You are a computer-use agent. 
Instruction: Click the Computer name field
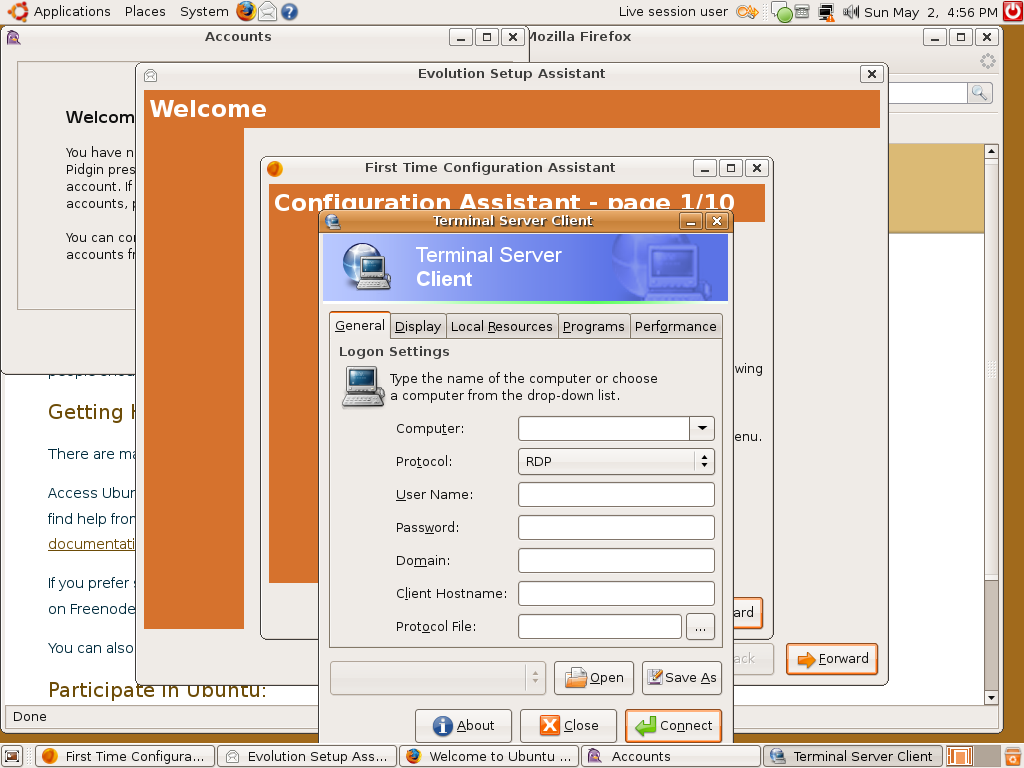click(604, 428)
